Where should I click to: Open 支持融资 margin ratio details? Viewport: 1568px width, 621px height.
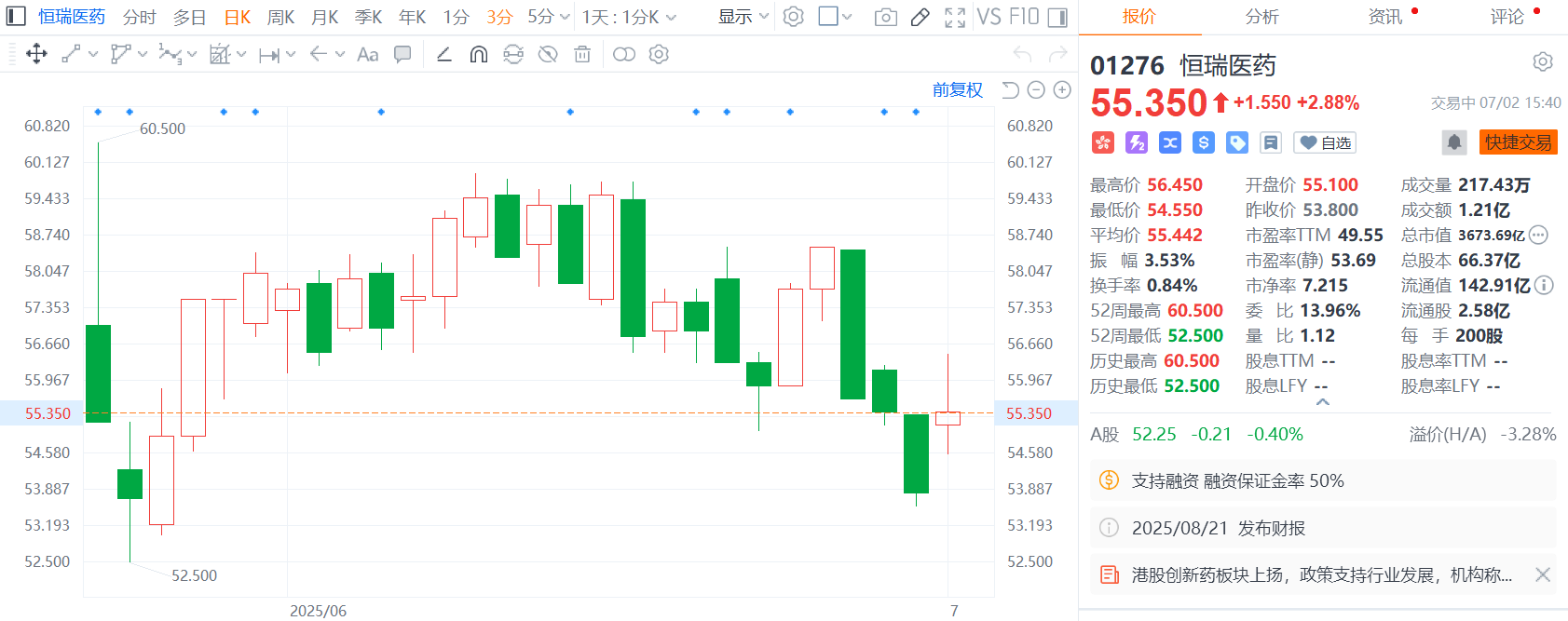tap(1323, 480)
